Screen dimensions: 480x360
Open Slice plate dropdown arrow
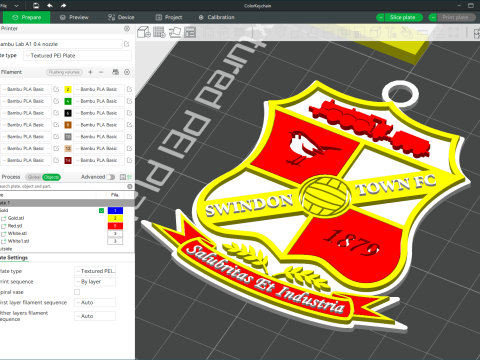coord(380,17)
